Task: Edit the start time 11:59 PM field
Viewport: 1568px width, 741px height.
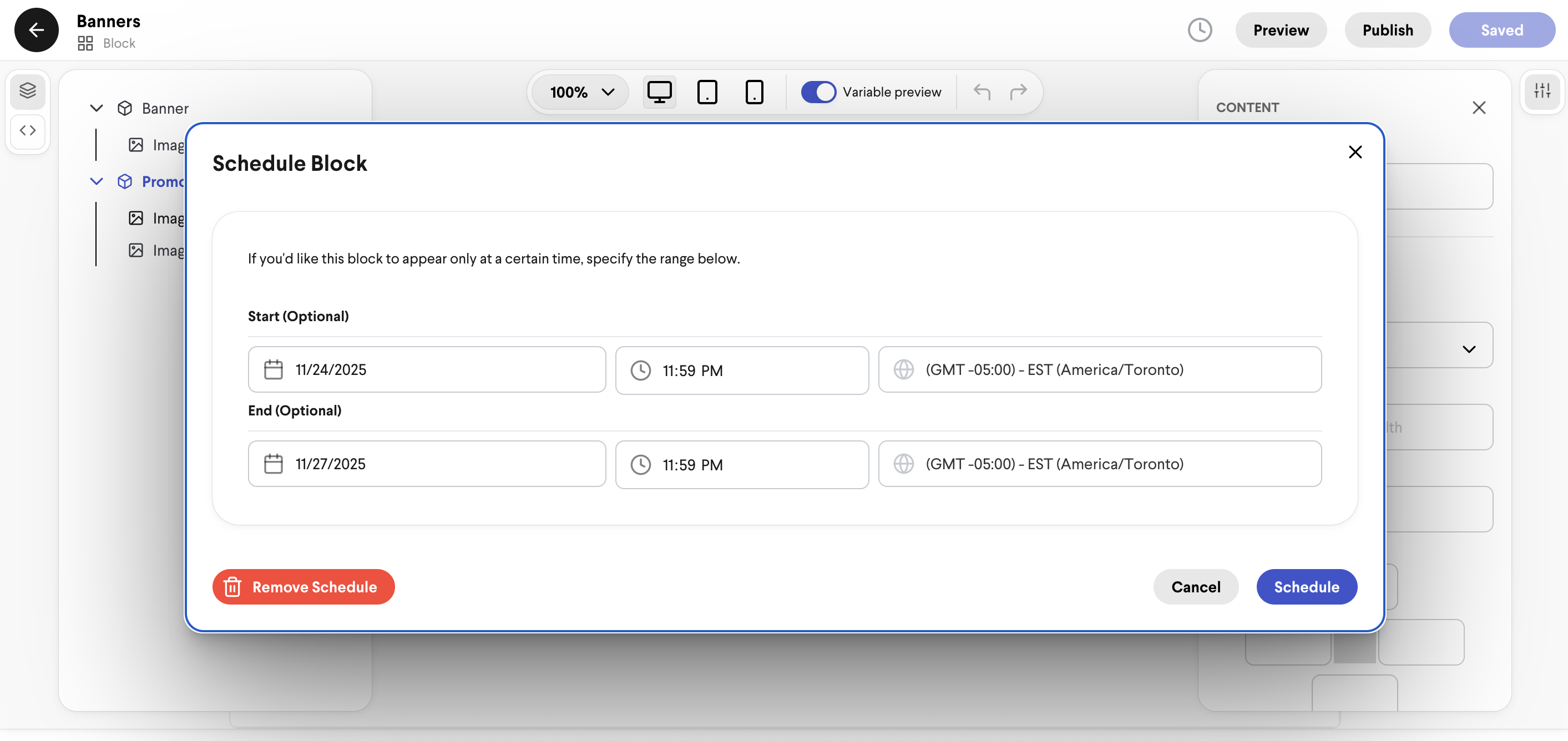Action: pos(741,370)
